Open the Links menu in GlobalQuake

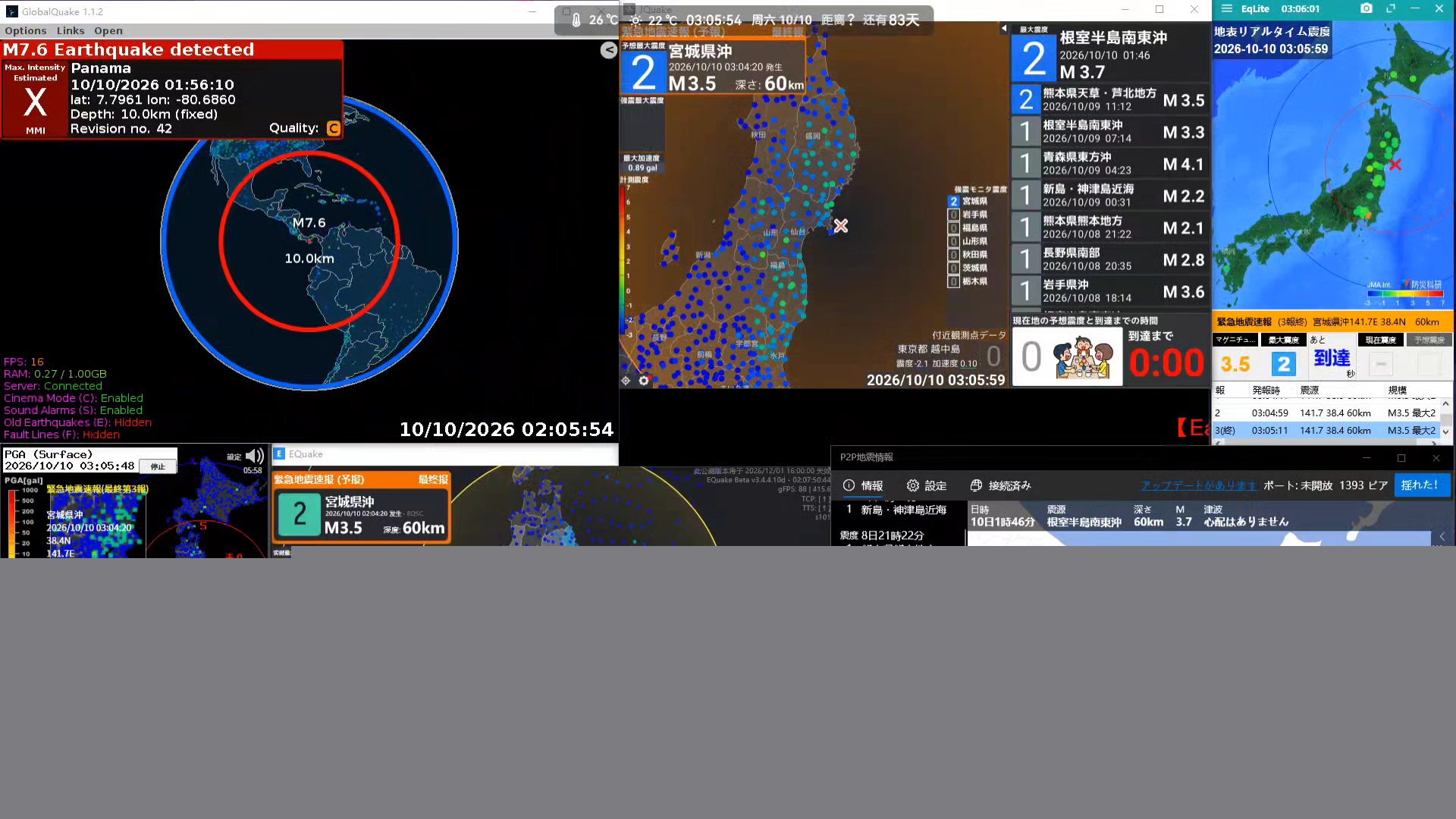pyautogui.click(x=71, y=30)
